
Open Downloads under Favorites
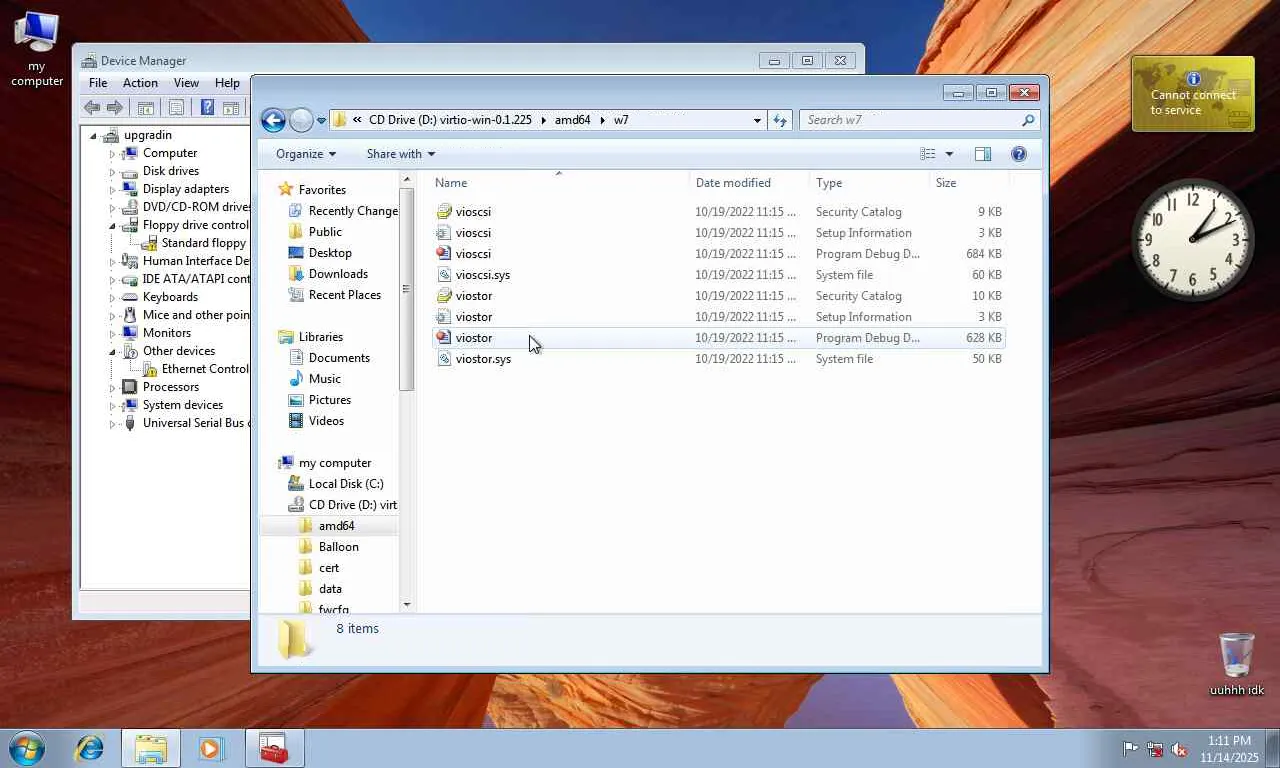(338, 274)
